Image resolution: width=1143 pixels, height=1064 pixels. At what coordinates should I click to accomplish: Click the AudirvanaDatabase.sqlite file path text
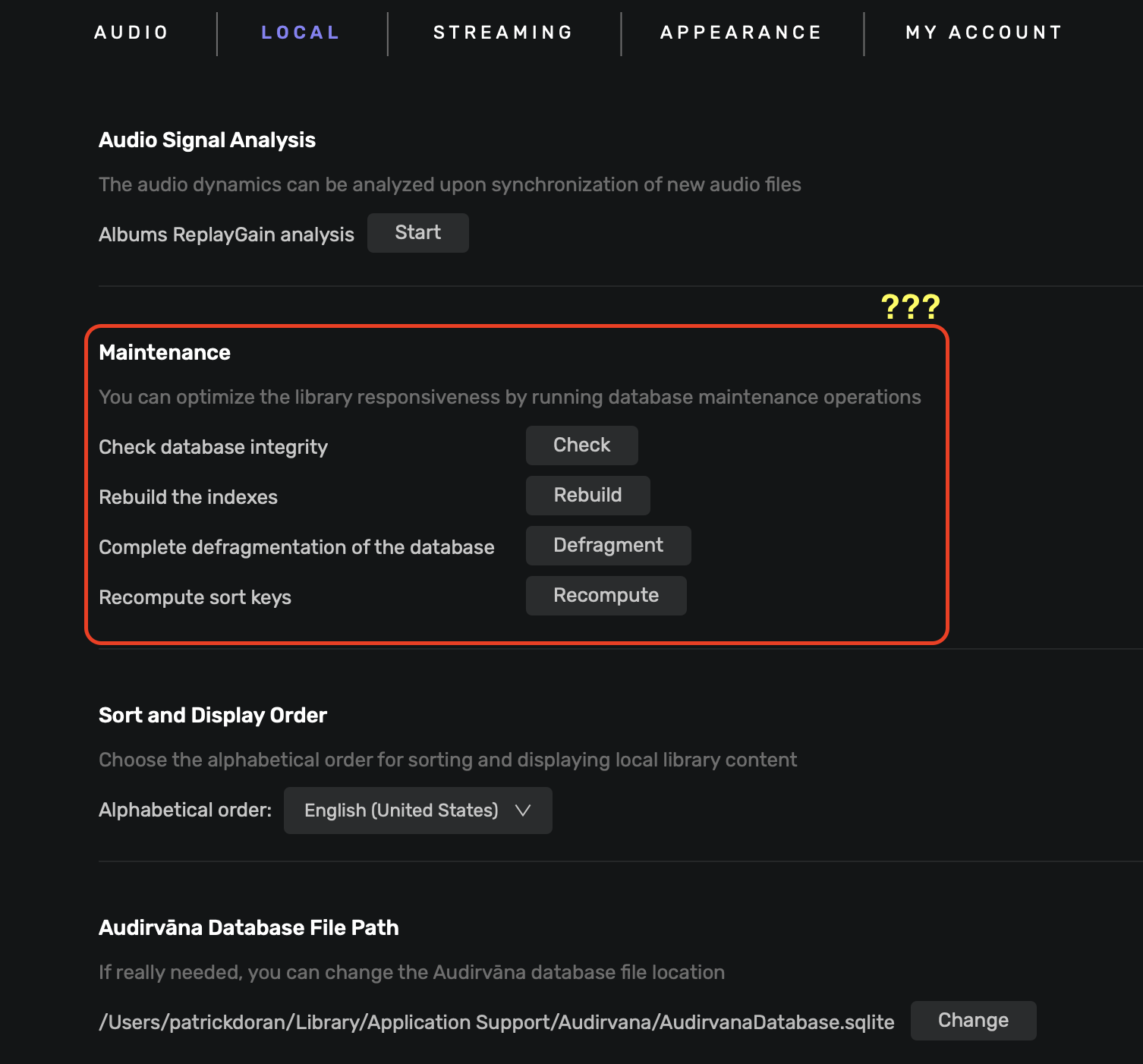point(496,1022)
